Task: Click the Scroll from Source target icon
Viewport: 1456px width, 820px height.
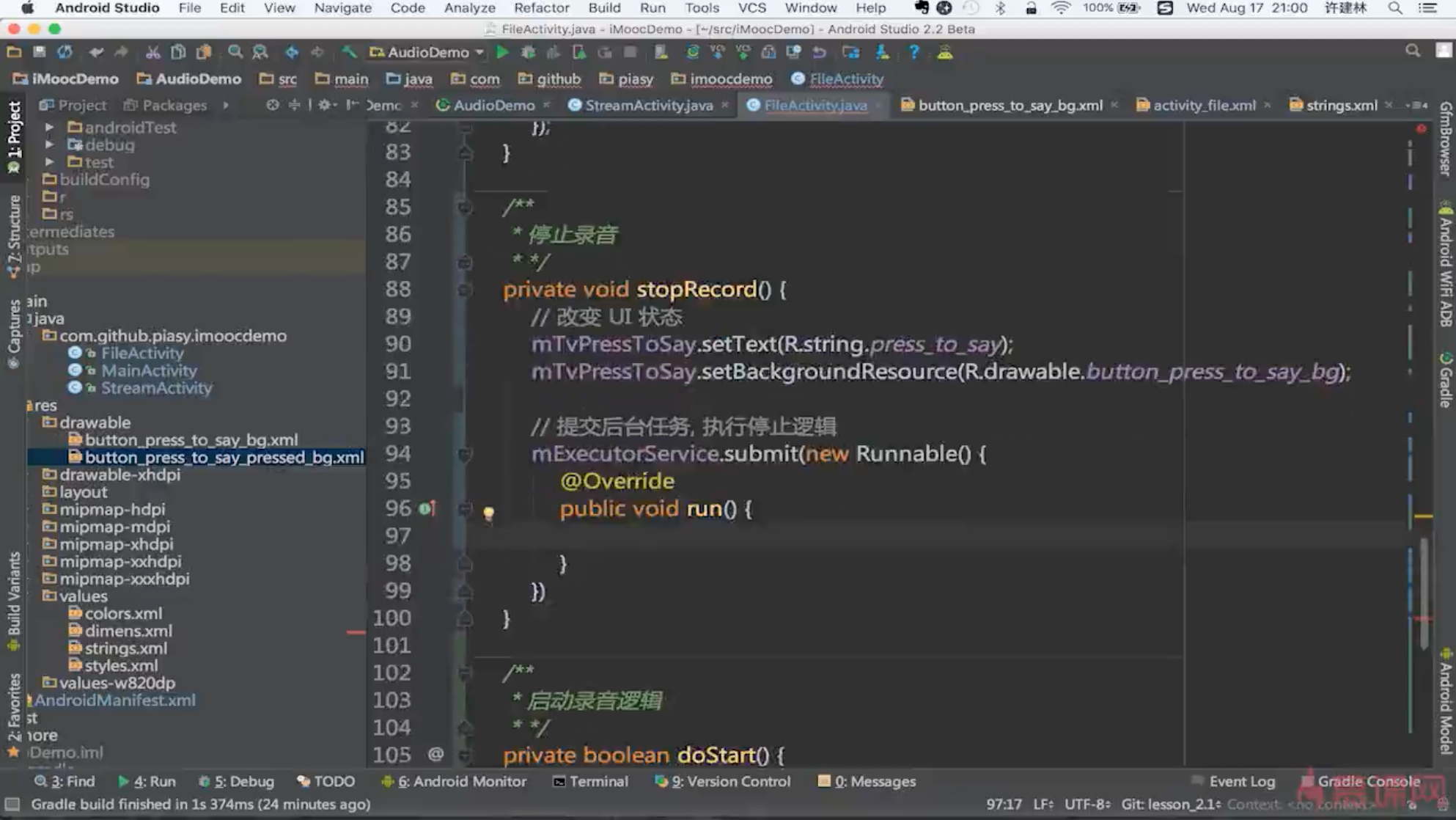Action: [273, 105]
